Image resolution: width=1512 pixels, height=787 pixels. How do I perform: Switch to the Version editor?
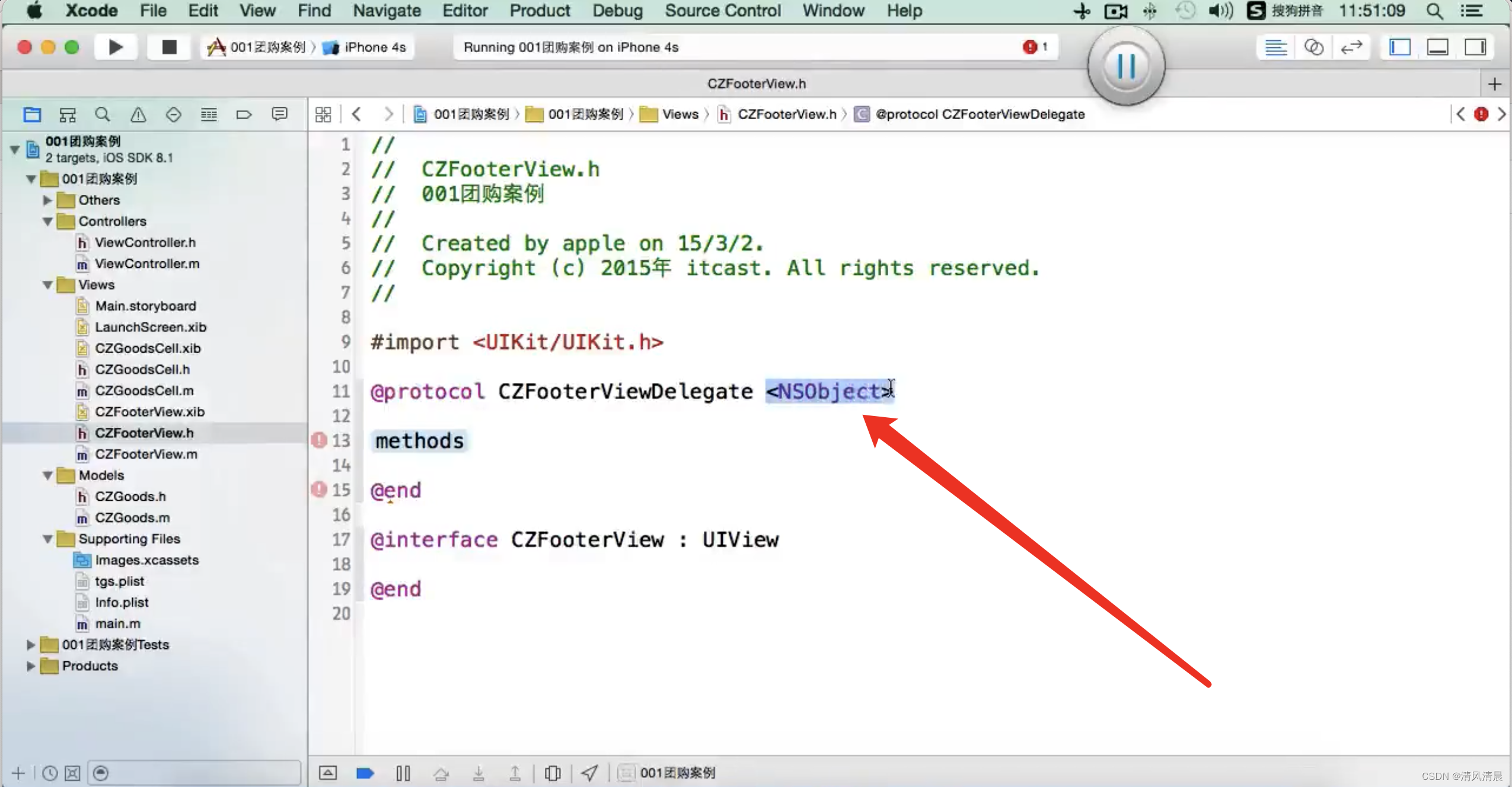(x=1351, y=47)
